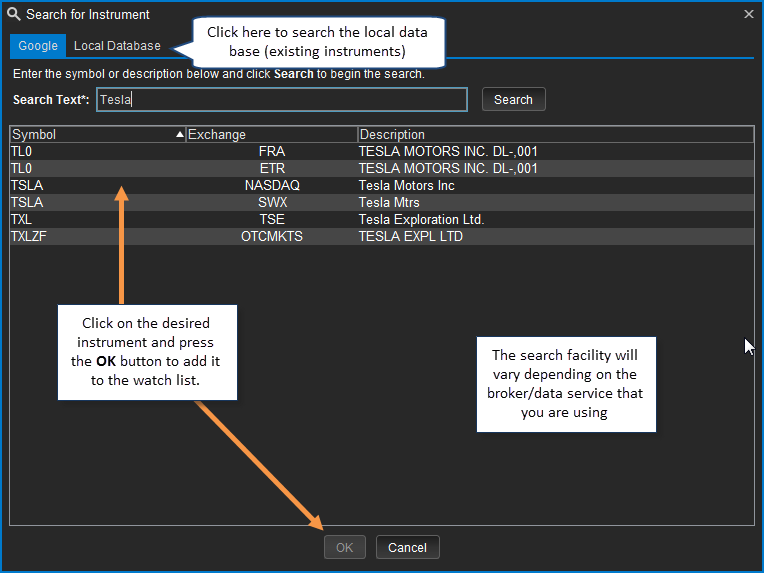This screenshot has width=764, height=573.
Task: Click the sort arrow in the Symbol header
Action: [180, 134]
